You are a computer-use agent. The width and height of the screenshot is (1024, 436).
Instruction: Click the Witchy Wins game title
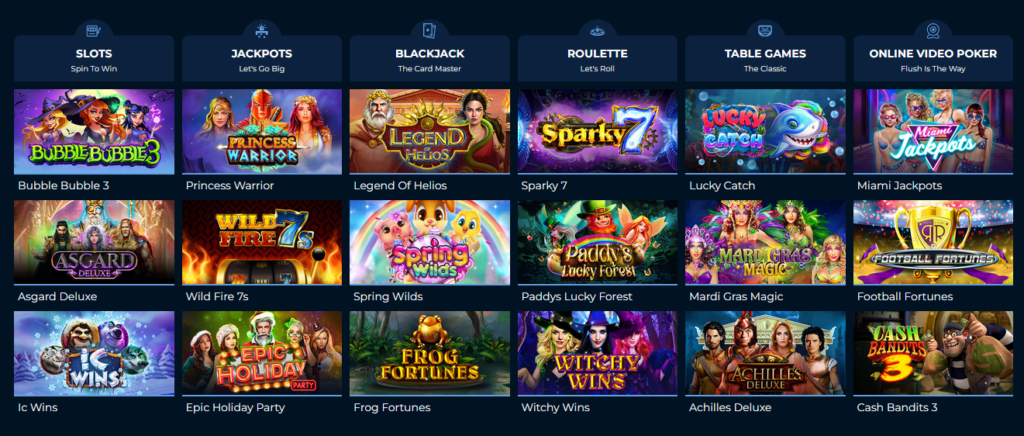(x=556, y=407)
